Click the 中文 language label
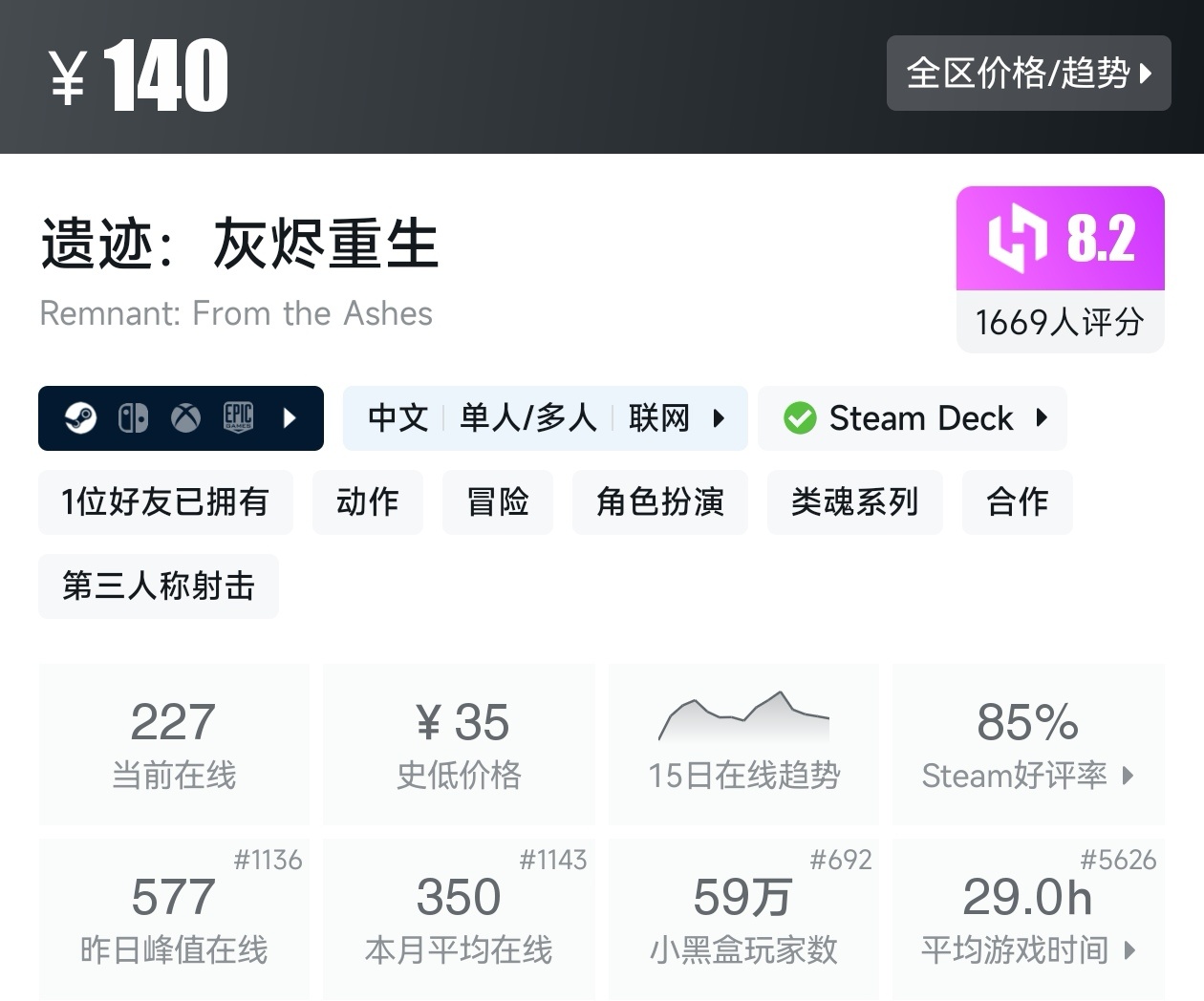Image resolution: width=1204 pixels, height=1001 pixels. point(398,418)
